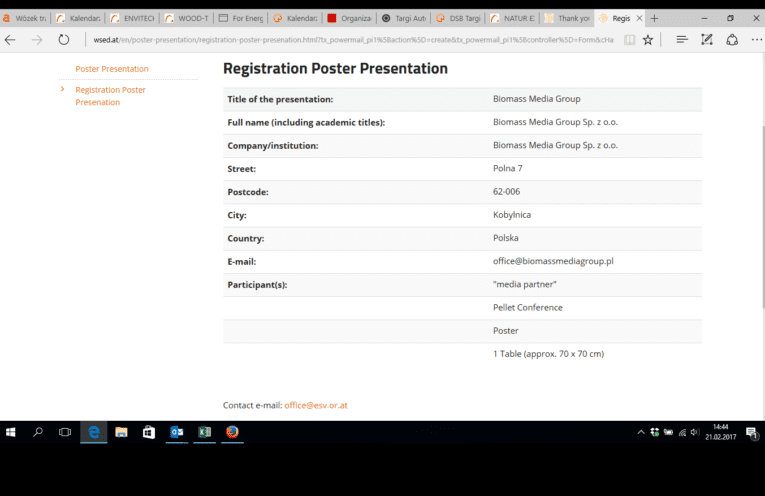Switch to the WOOD-T tab
Viewport: 765px width, 496px height.
[187, 19]
